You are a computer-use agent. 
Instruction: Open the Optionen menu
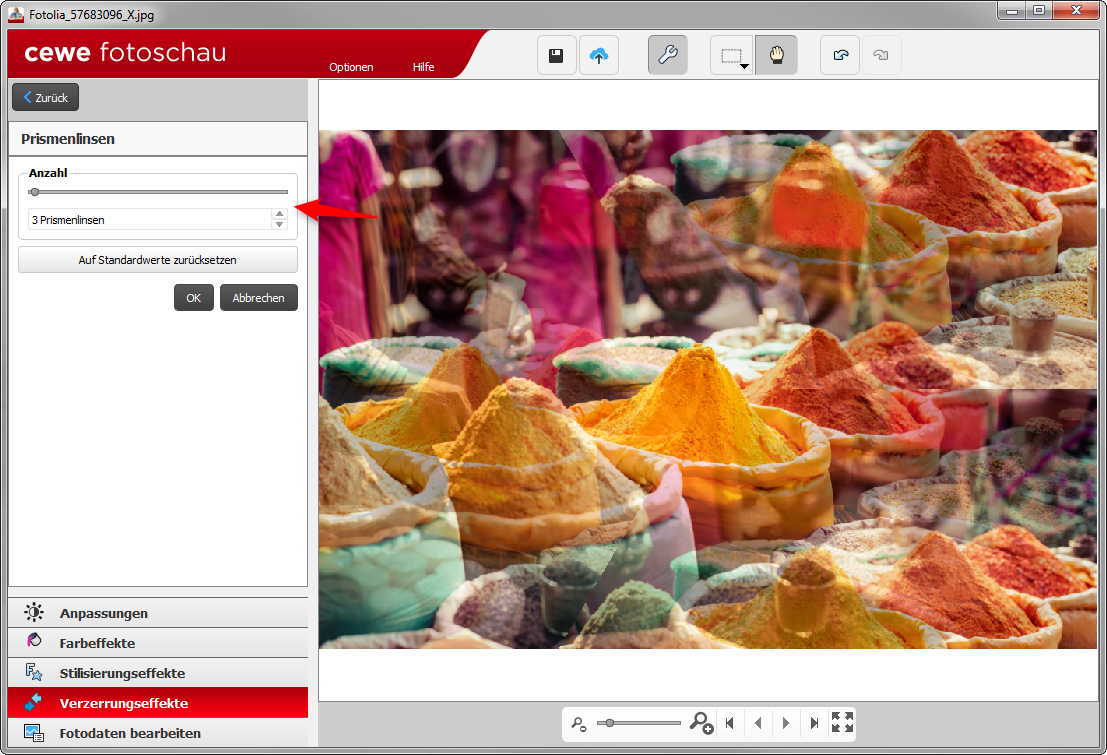(x=351, y=67)
